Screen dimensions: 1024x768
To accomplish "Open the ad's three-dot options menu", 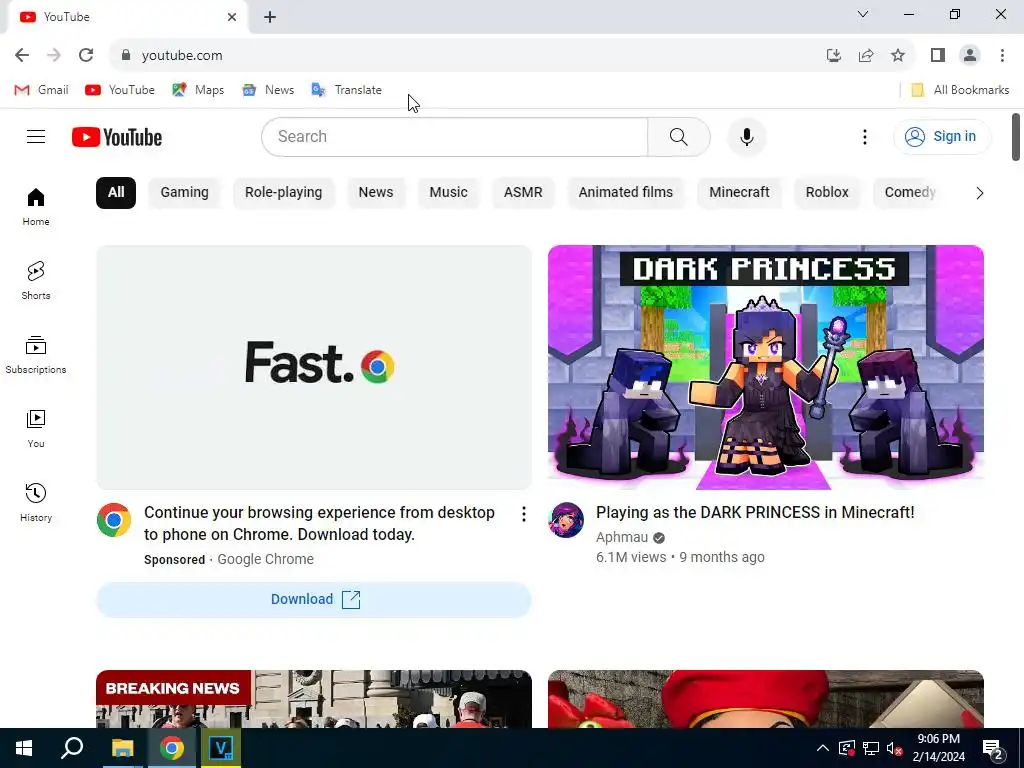I will coord(524,515).
